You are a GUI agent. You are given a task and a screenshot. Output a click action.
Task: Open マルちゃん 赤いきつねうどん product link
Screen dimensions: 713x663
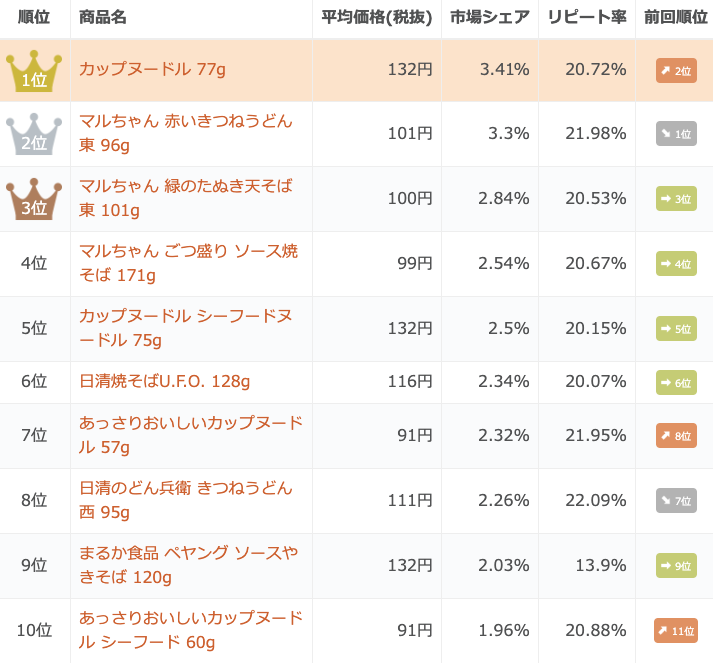(x=186, y=133)
